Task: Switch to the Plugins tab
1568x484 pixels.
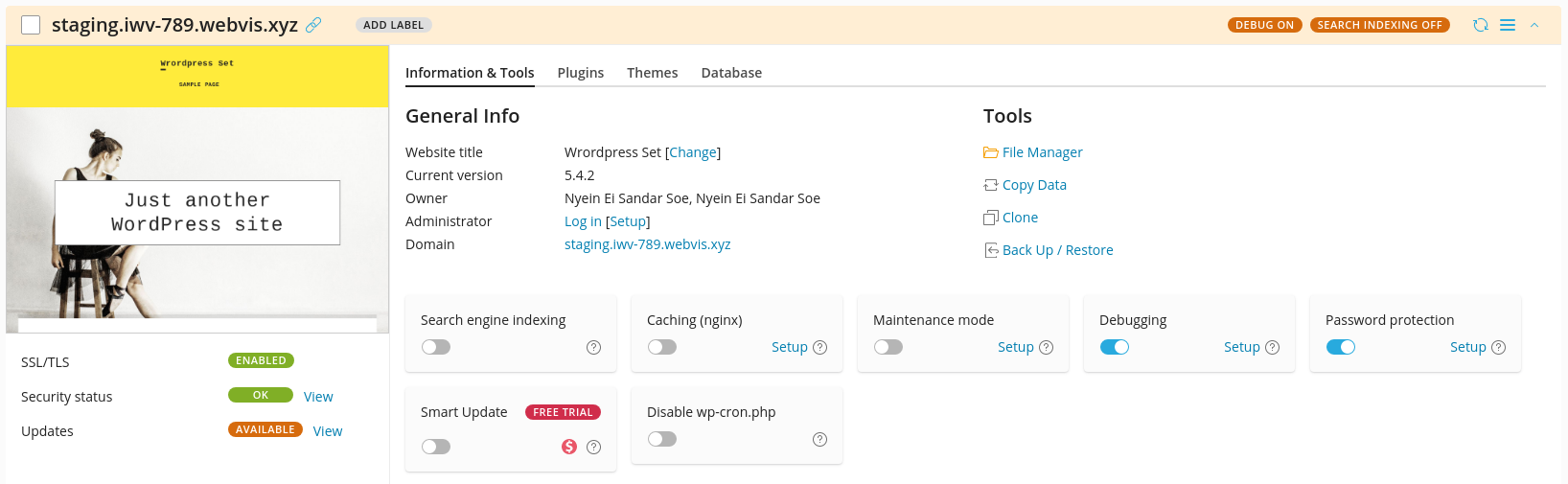Action: point(580,73)
